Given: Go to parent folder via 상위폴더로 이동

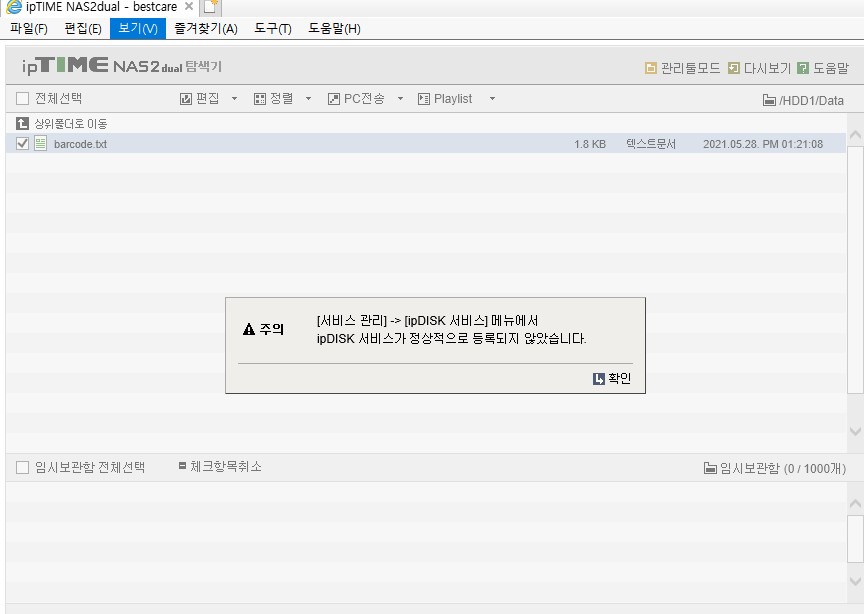Looking at the screenshot, I should (x=71, y=124).
